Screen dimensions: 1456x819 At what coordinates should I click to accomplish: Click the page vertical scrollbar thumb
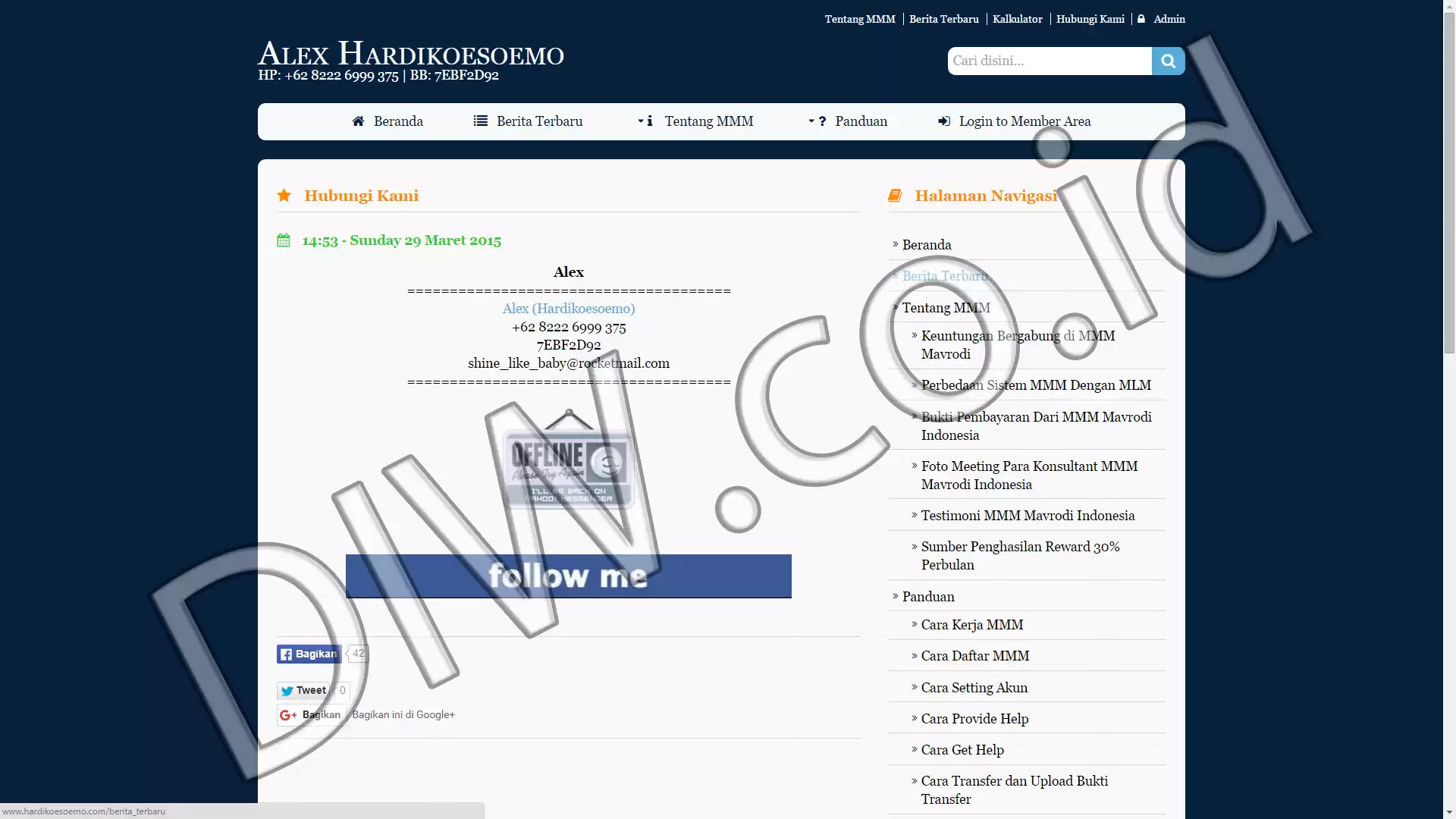pyautogui.click(x=1449, y=182)
